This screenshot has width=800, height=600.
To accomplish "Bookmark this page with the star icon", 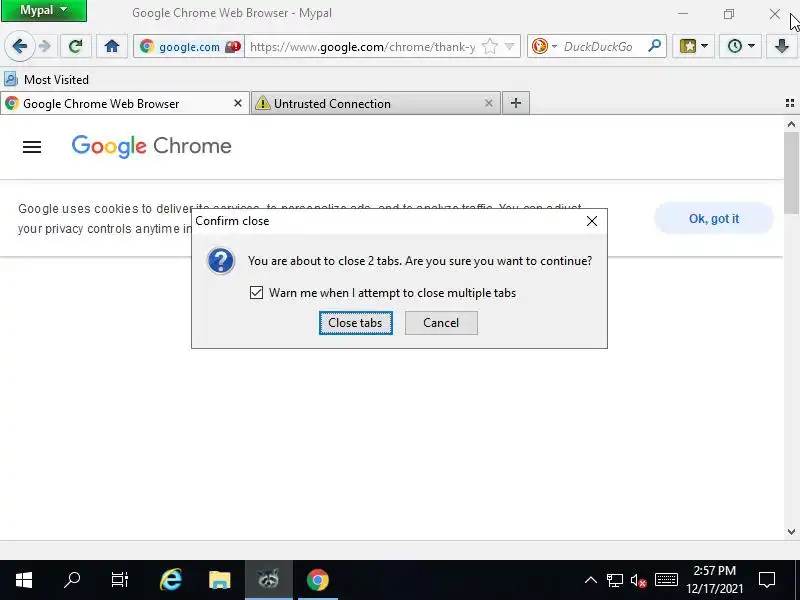I will [x=490, y=46].
